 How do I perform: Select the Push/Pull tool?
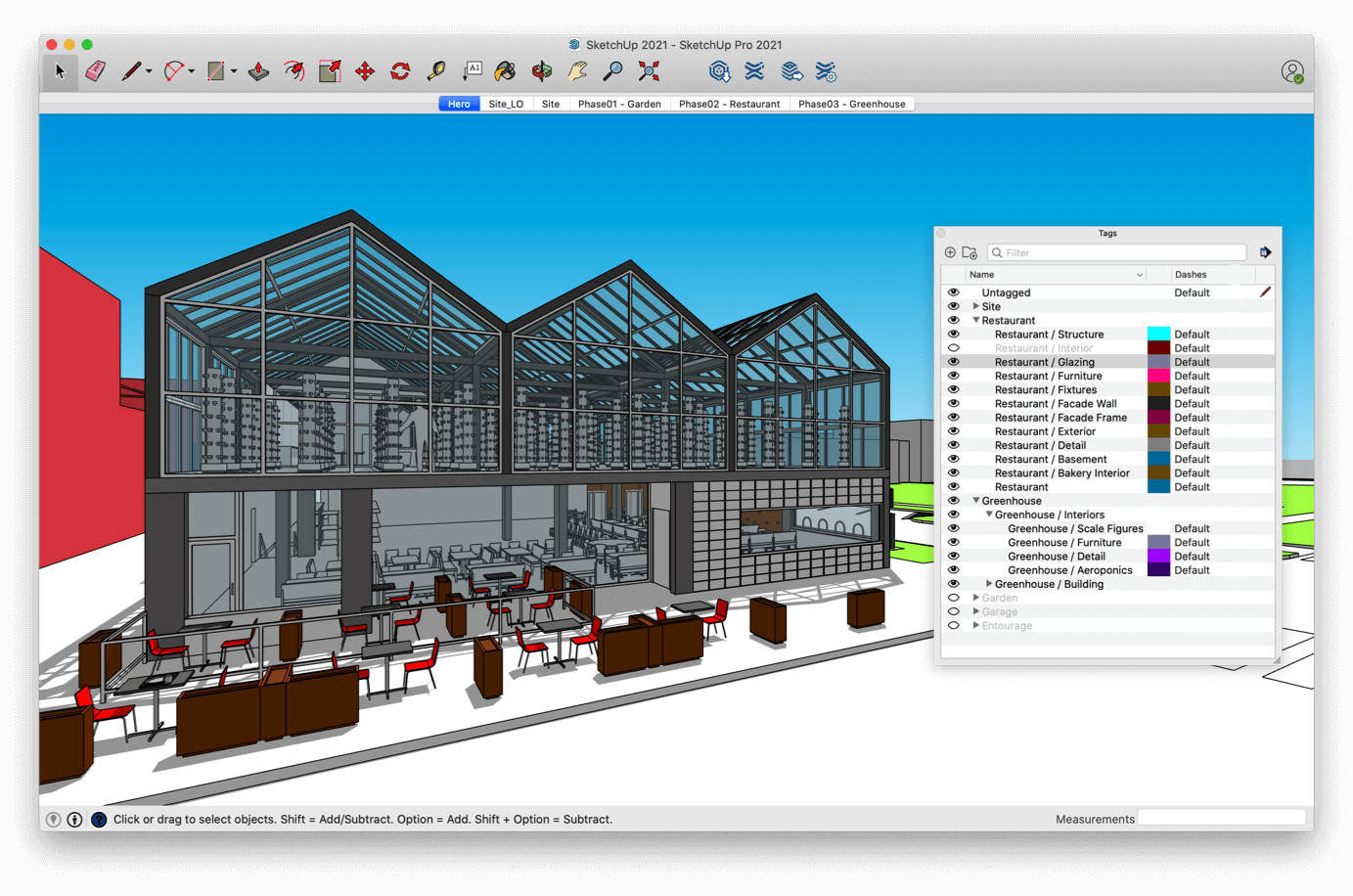(257, 70)
